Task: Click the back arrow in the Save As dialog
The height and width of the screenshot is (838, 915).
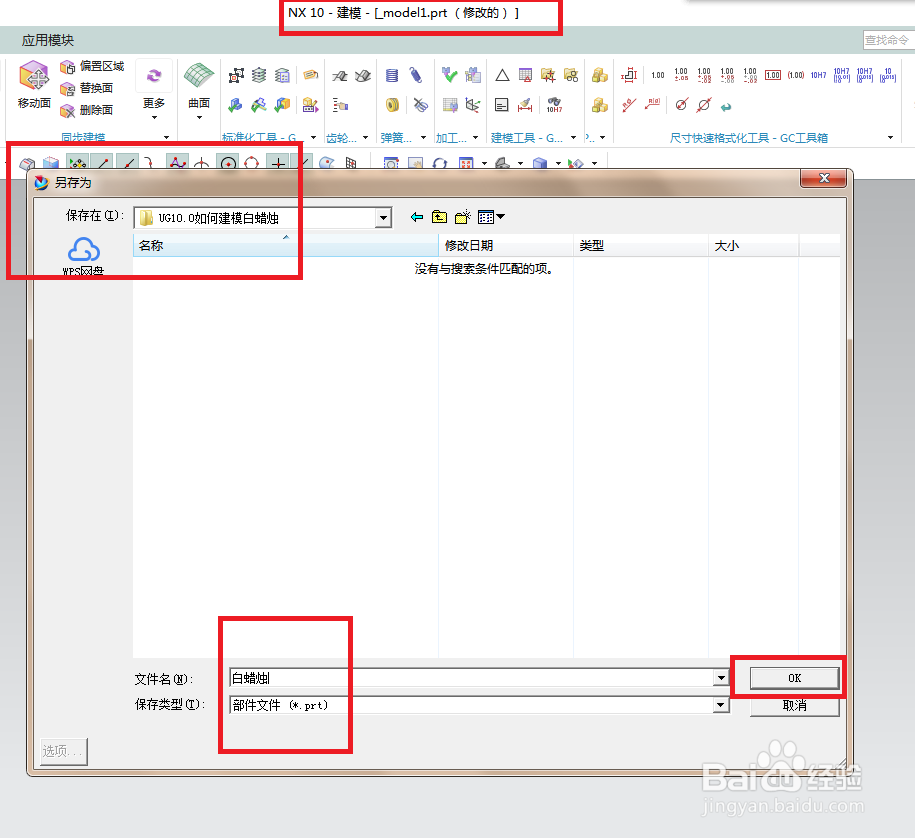Action: [417, 216]
